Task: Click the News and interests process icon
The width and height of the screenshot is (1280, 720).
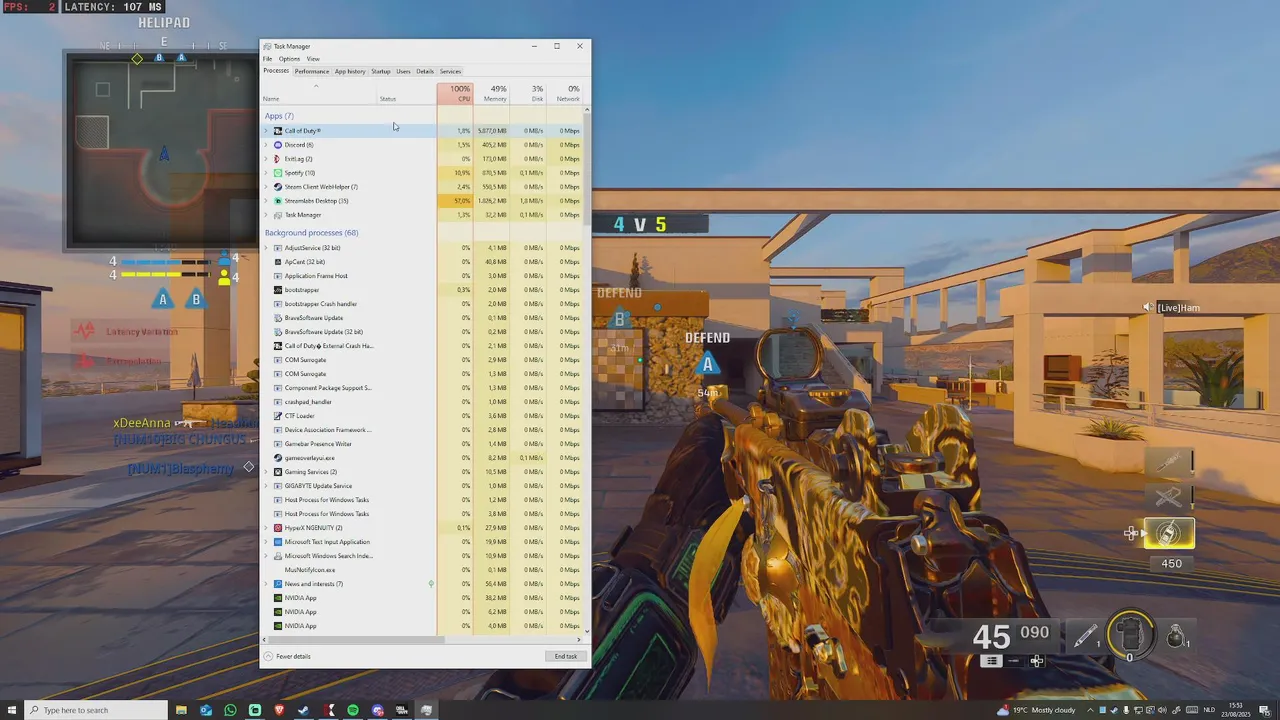Action: pos(278,584)
